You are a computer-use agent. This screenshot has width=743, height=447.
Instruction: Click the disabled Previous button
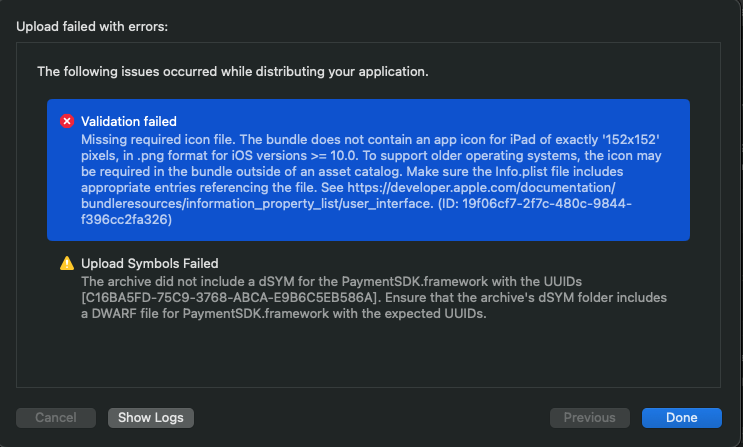(589, 418)
